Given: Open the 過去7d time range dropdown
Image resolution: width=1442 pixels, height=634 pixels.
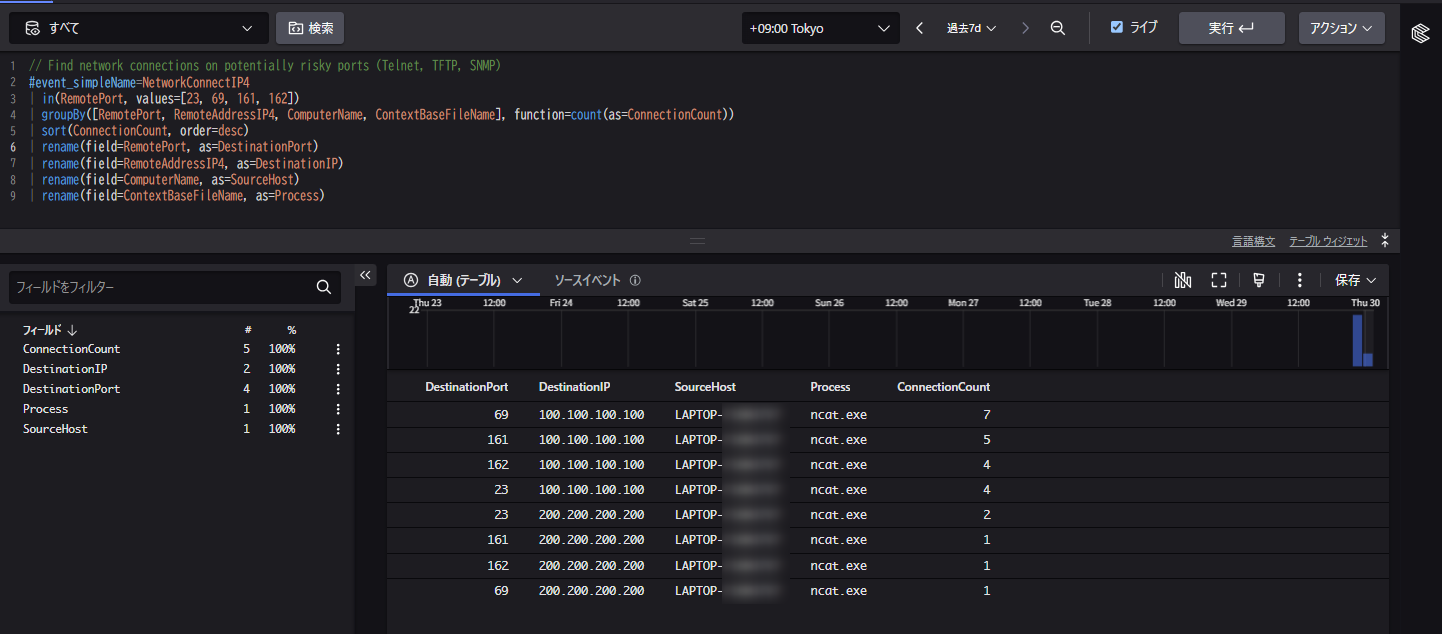Looking at the screenshot, I should pyautogui.click(x=971, y=28).
